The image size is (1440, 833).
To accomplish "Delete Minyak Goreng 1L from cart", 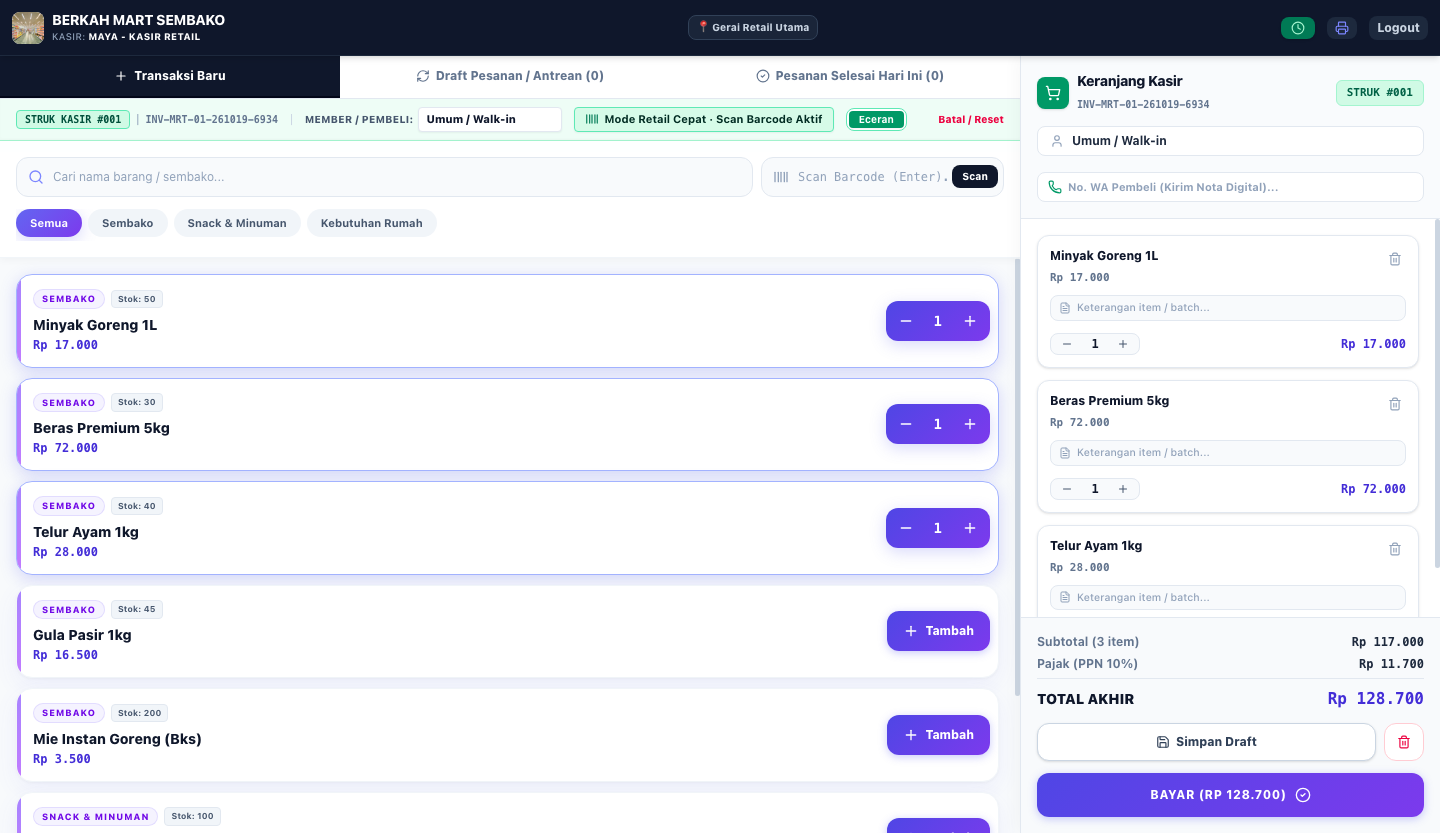I will [1395, 259].
